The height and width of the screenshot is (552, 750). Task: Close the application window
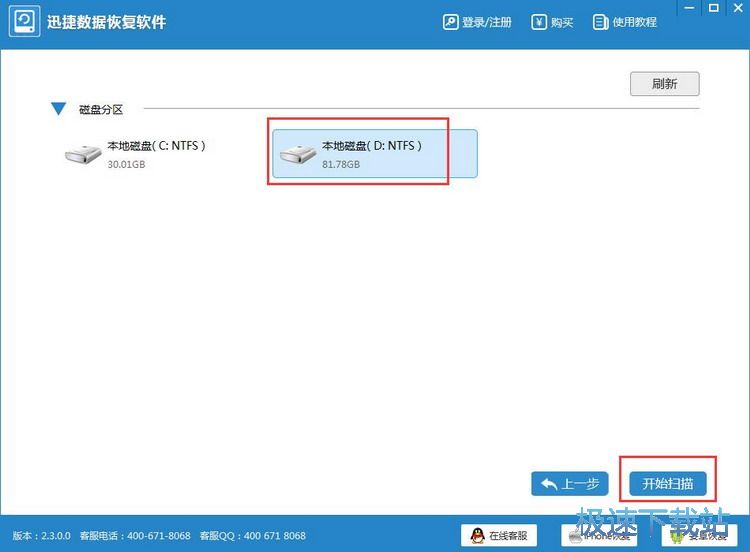tap(738, 8)
